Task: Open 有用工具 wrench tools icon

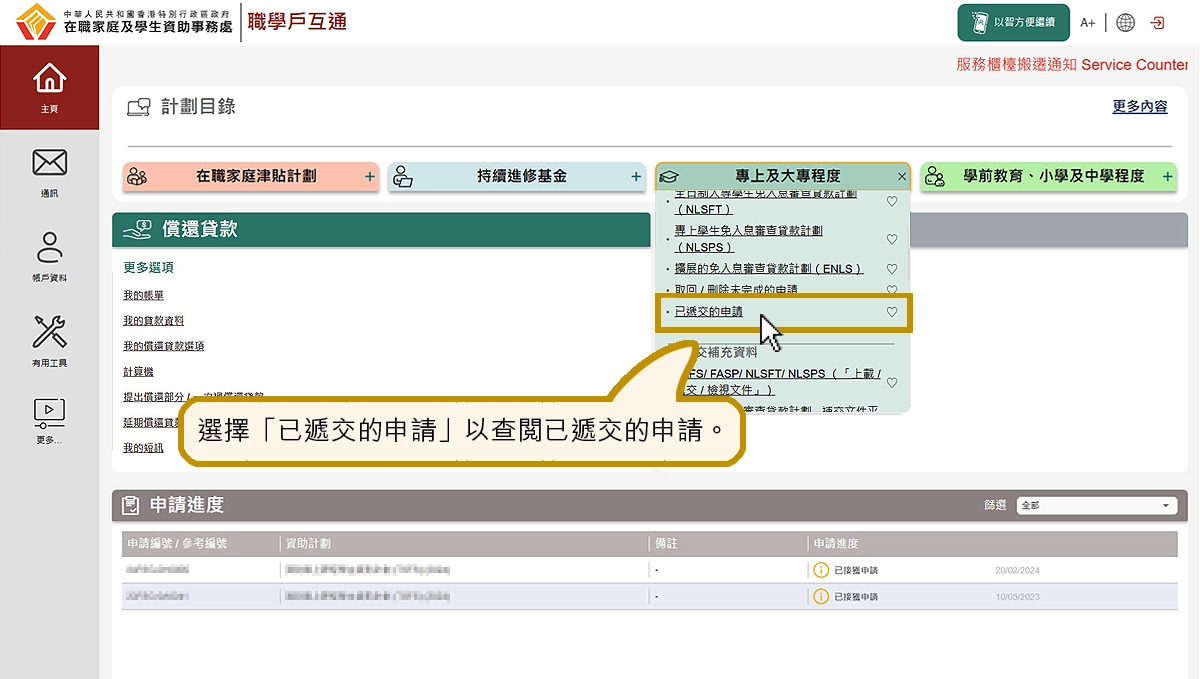Action: pyautogui.click(x=49, y=338)
